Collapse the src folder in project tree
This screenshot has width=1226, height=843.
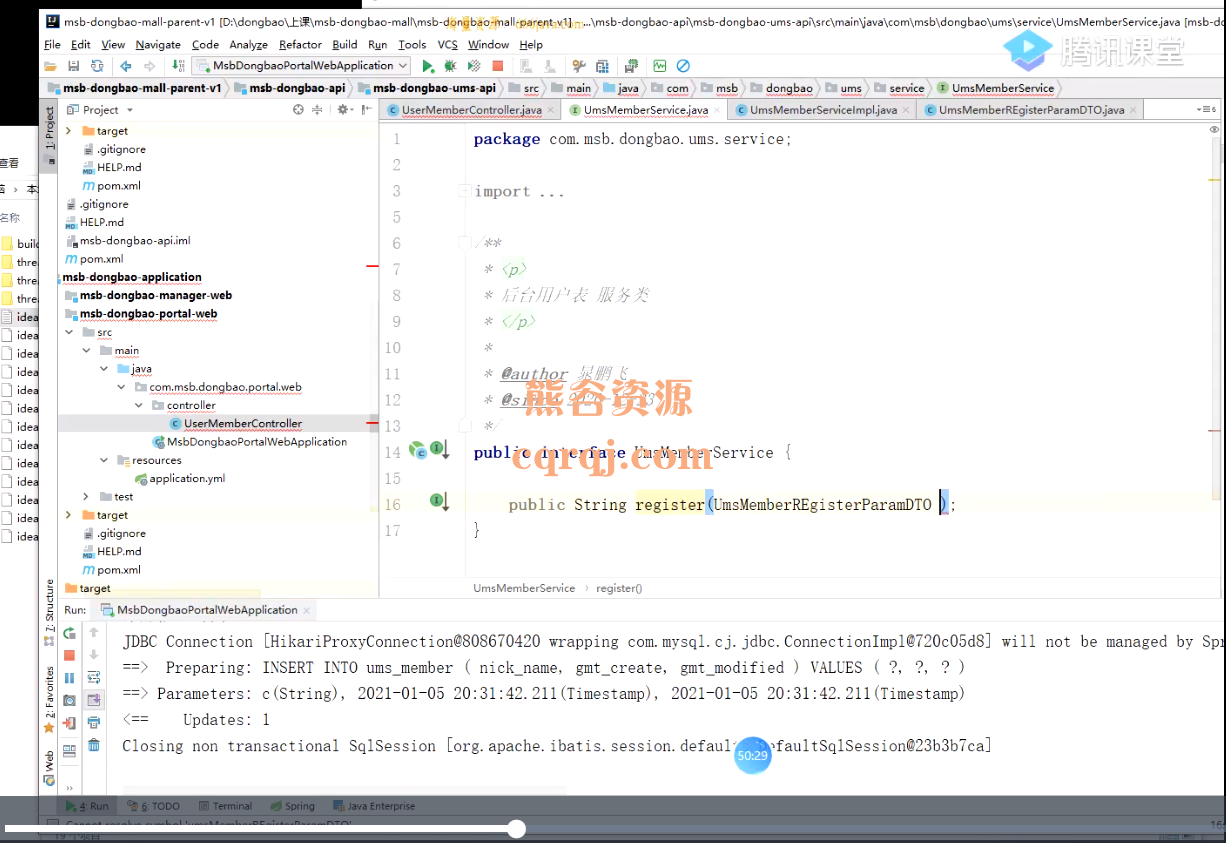point(70,332)
